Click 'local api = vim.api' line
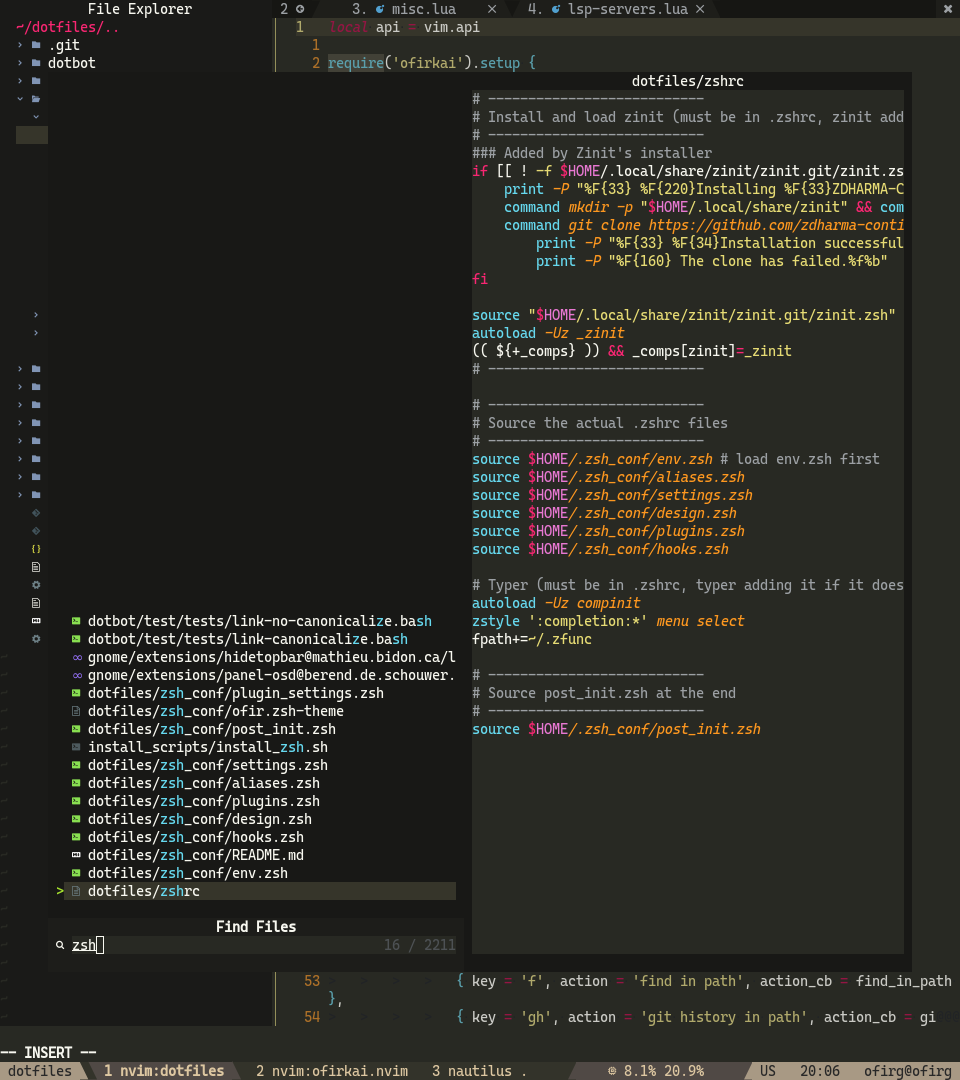960x1080 pixels. point(404,27)
